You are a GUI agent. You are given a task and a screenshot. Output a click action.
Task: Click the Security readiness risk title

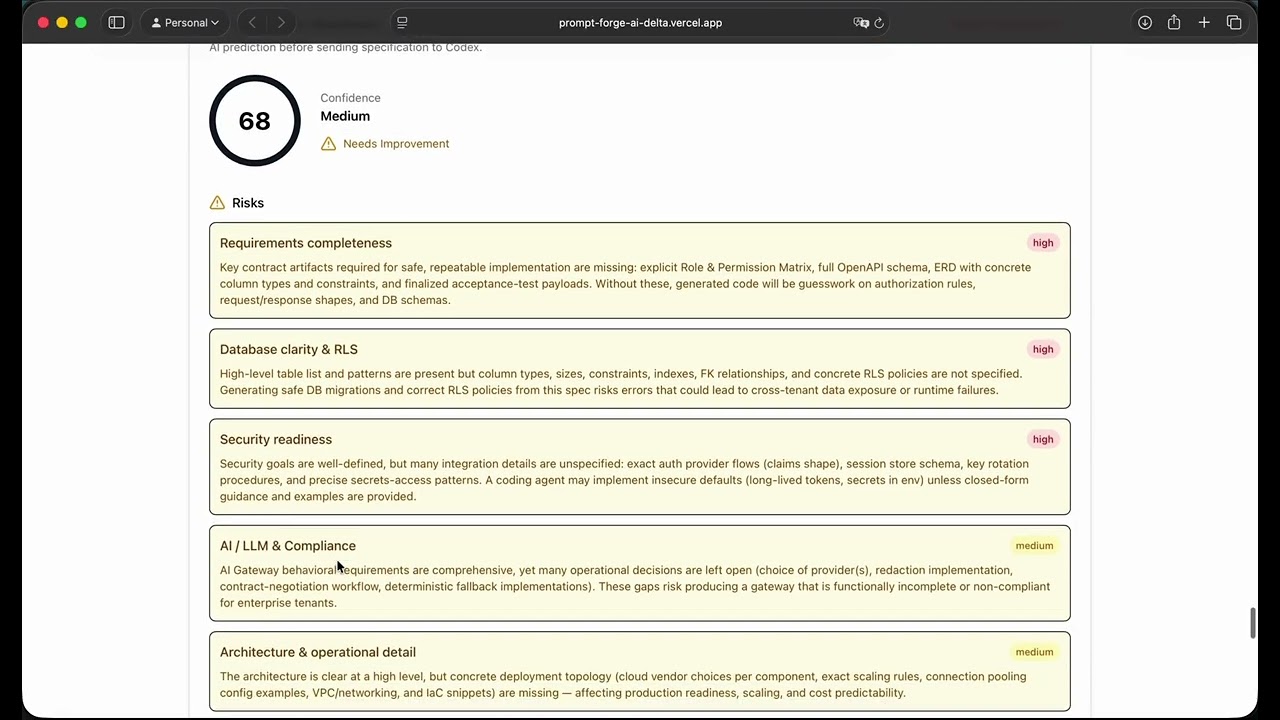pyautogui.click(x=276, y=439)
